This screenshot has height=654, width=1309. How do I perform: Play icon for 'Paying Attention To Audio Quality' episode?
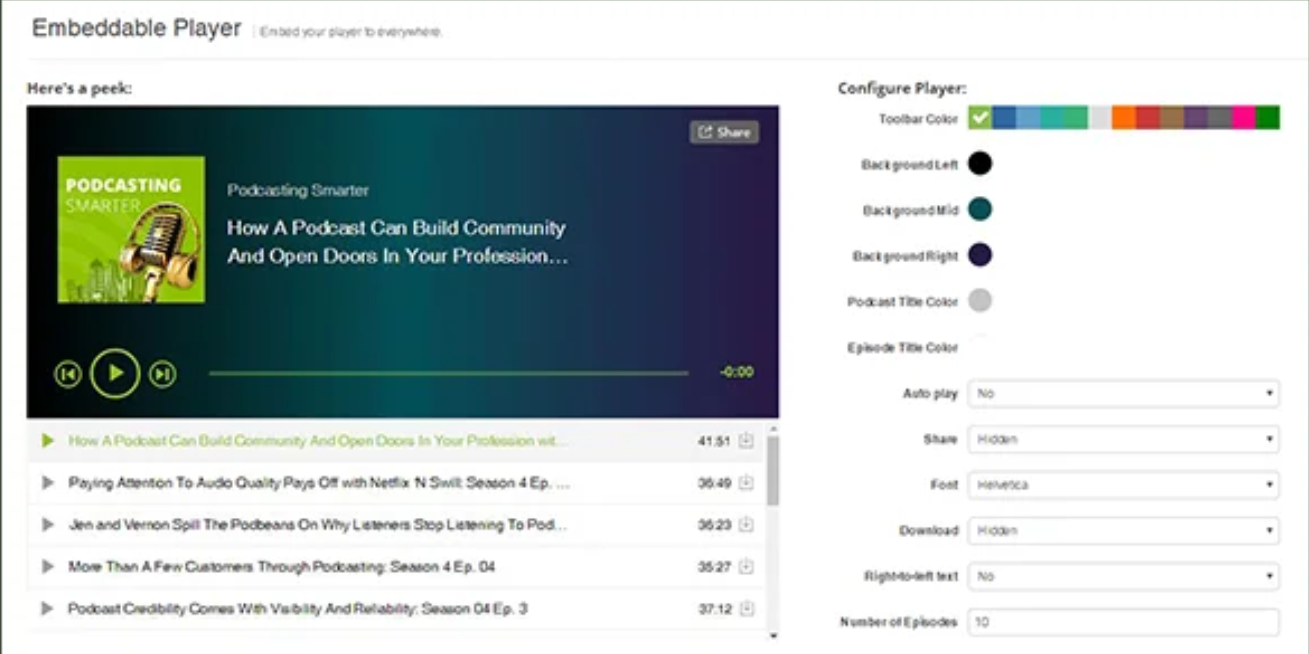tap(47, 482)
